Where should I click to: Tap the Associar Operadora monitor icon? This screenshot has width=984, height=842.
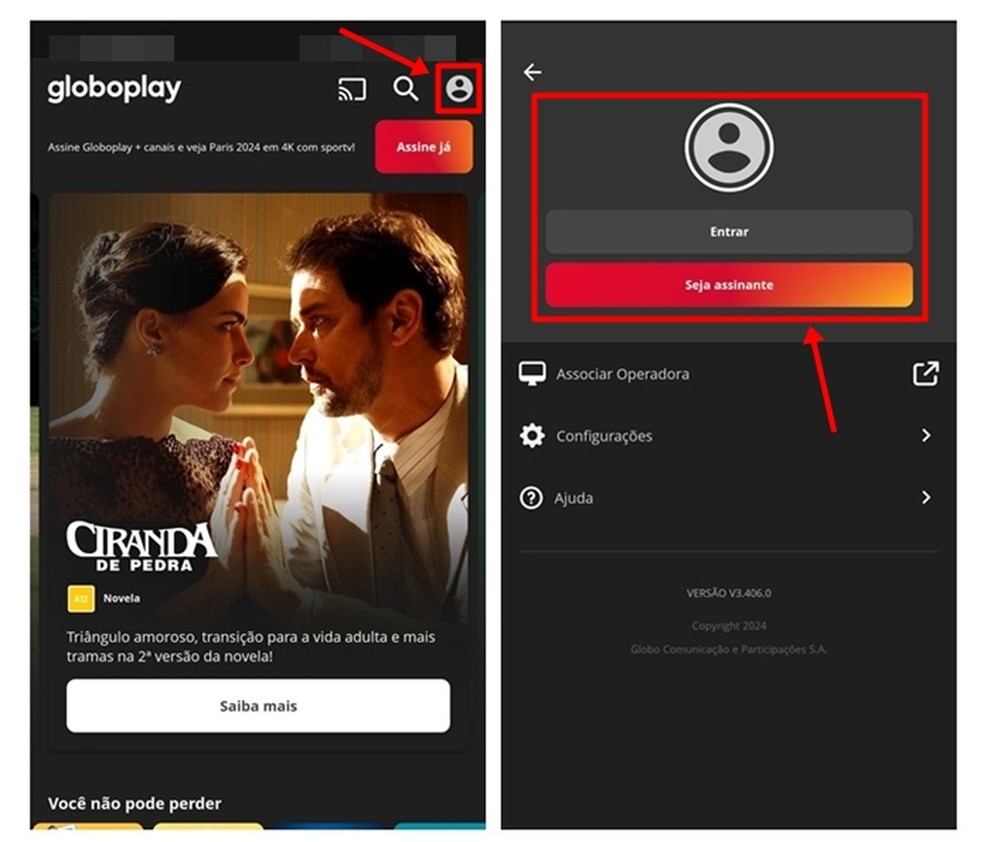[x=533, y=373]
